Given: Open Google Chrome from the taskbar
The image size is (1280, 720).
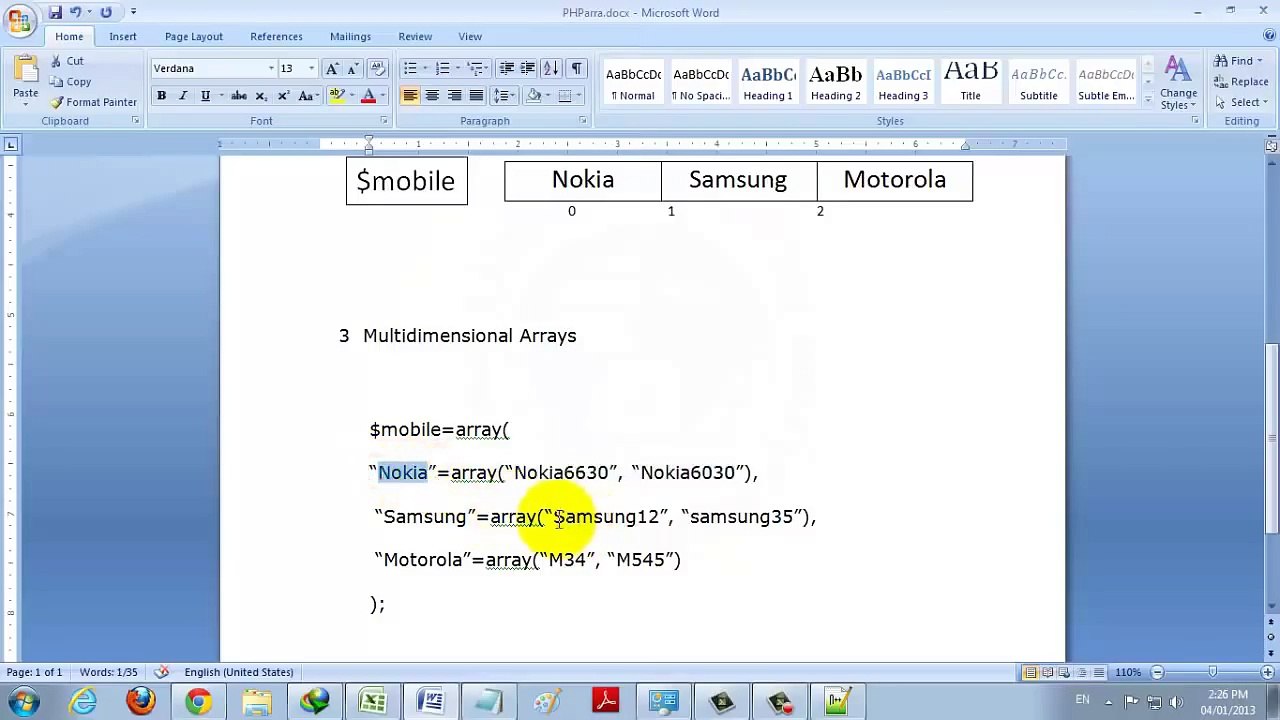Looking at the screenshot, I should tap(198, 702).
